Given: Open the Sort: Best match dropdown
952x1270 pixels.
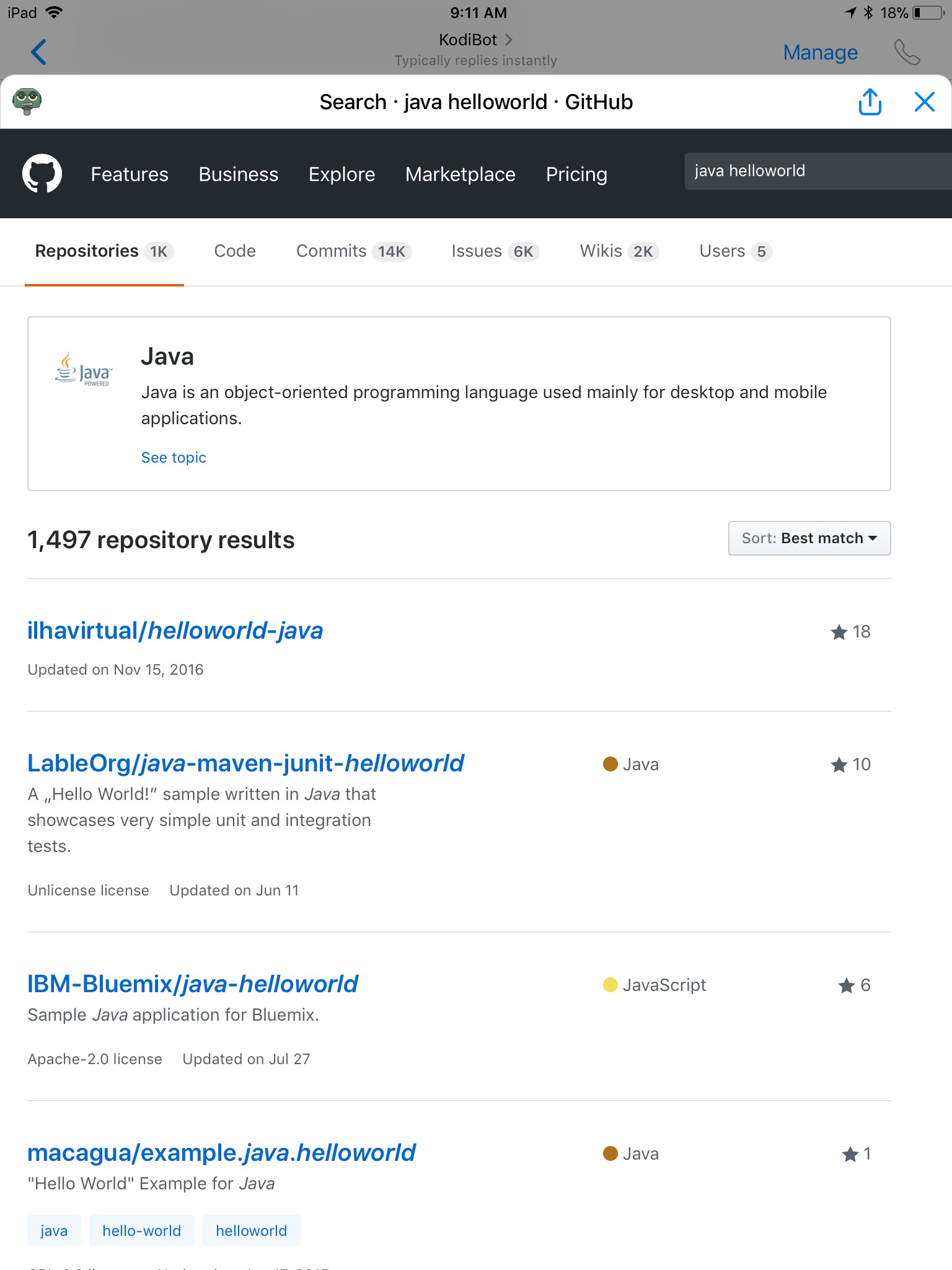Looking at the screenshot, I should (x=809, y=538).
